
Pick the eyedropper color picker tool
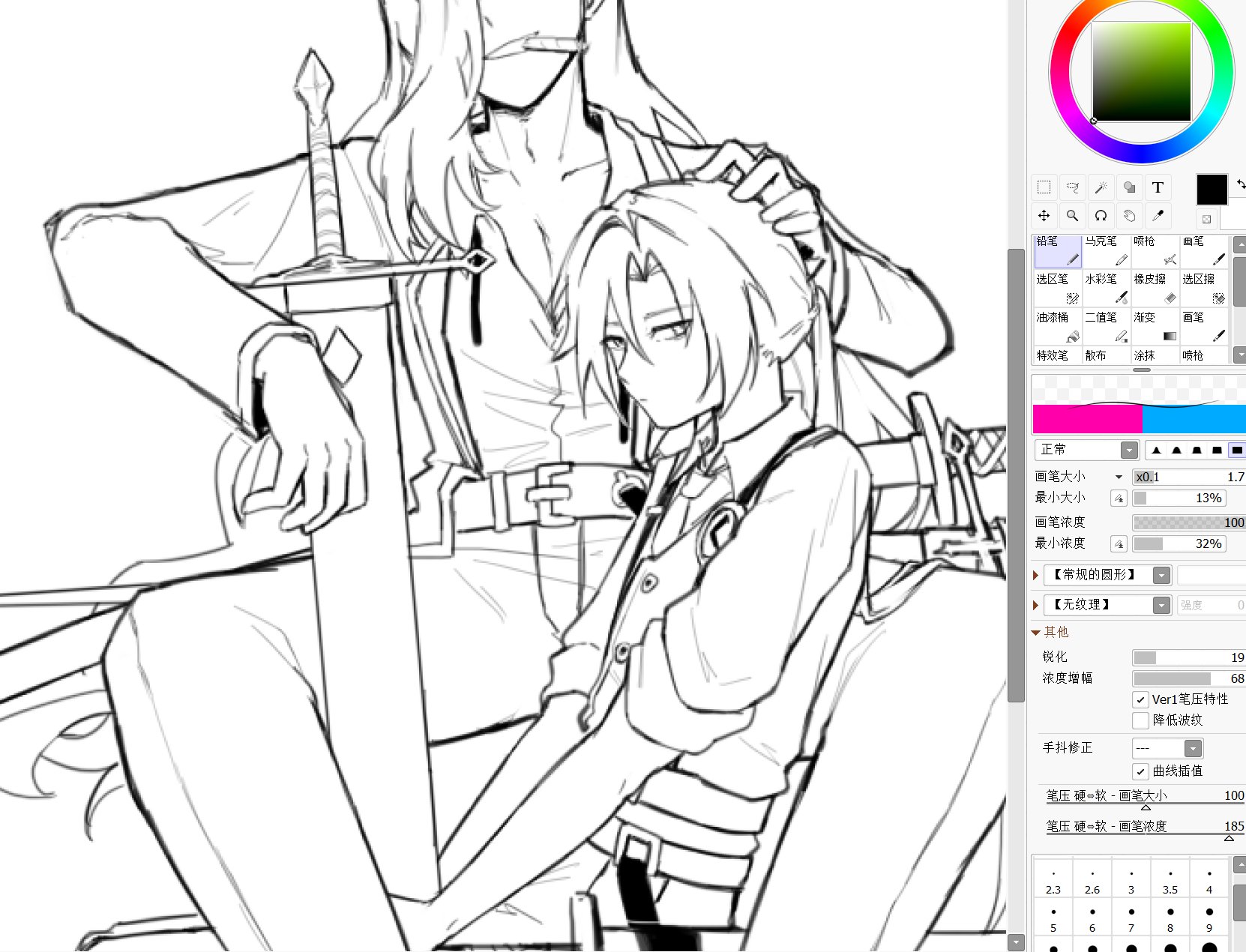coord(1158,216)
